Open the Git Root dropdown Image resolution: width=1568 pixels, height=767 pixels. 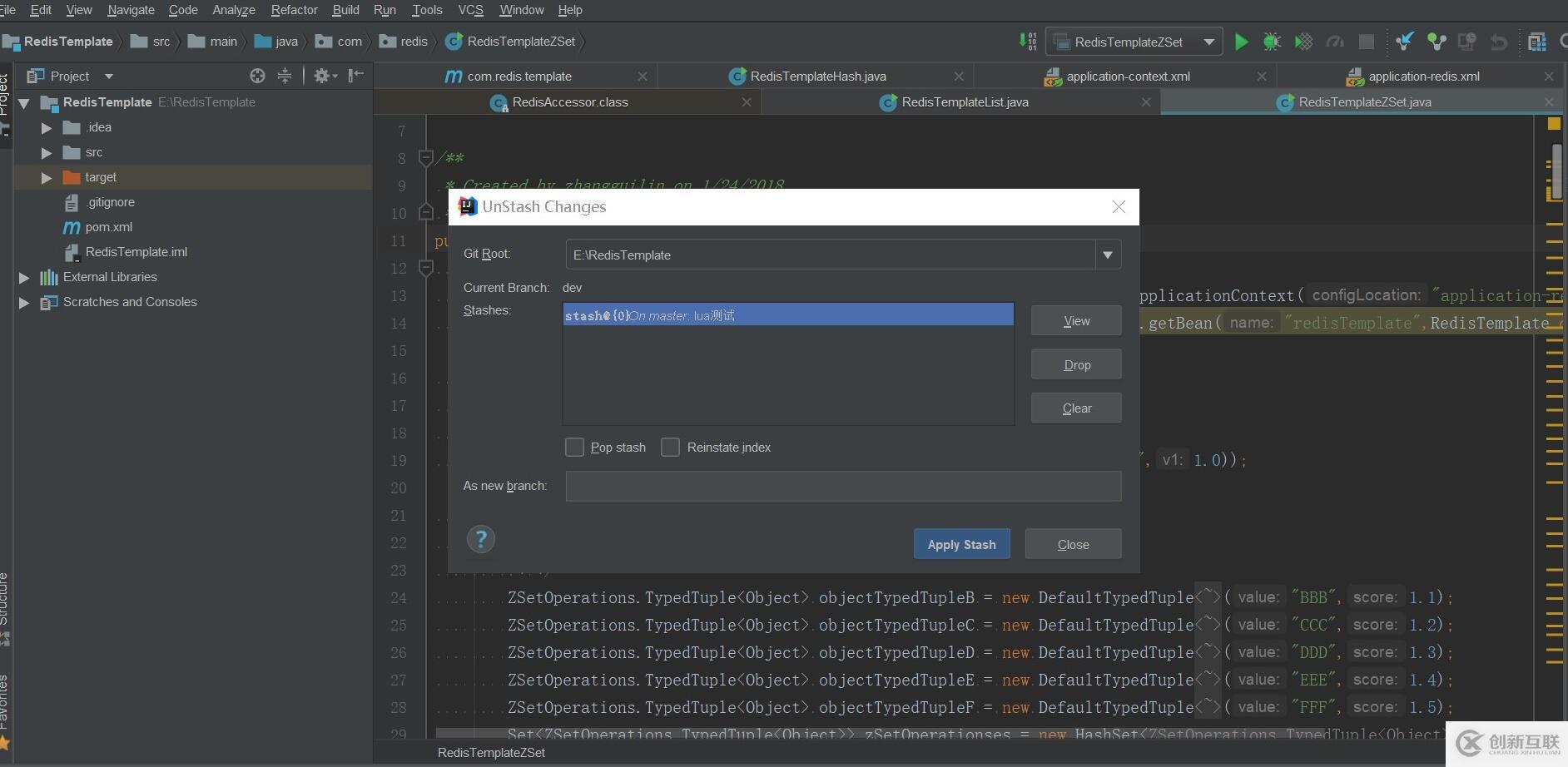coord(1108,255)
